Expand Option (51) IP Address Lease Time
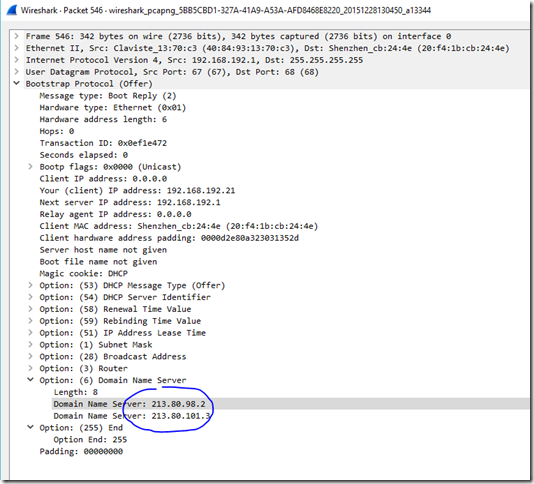 click(30, 333)
